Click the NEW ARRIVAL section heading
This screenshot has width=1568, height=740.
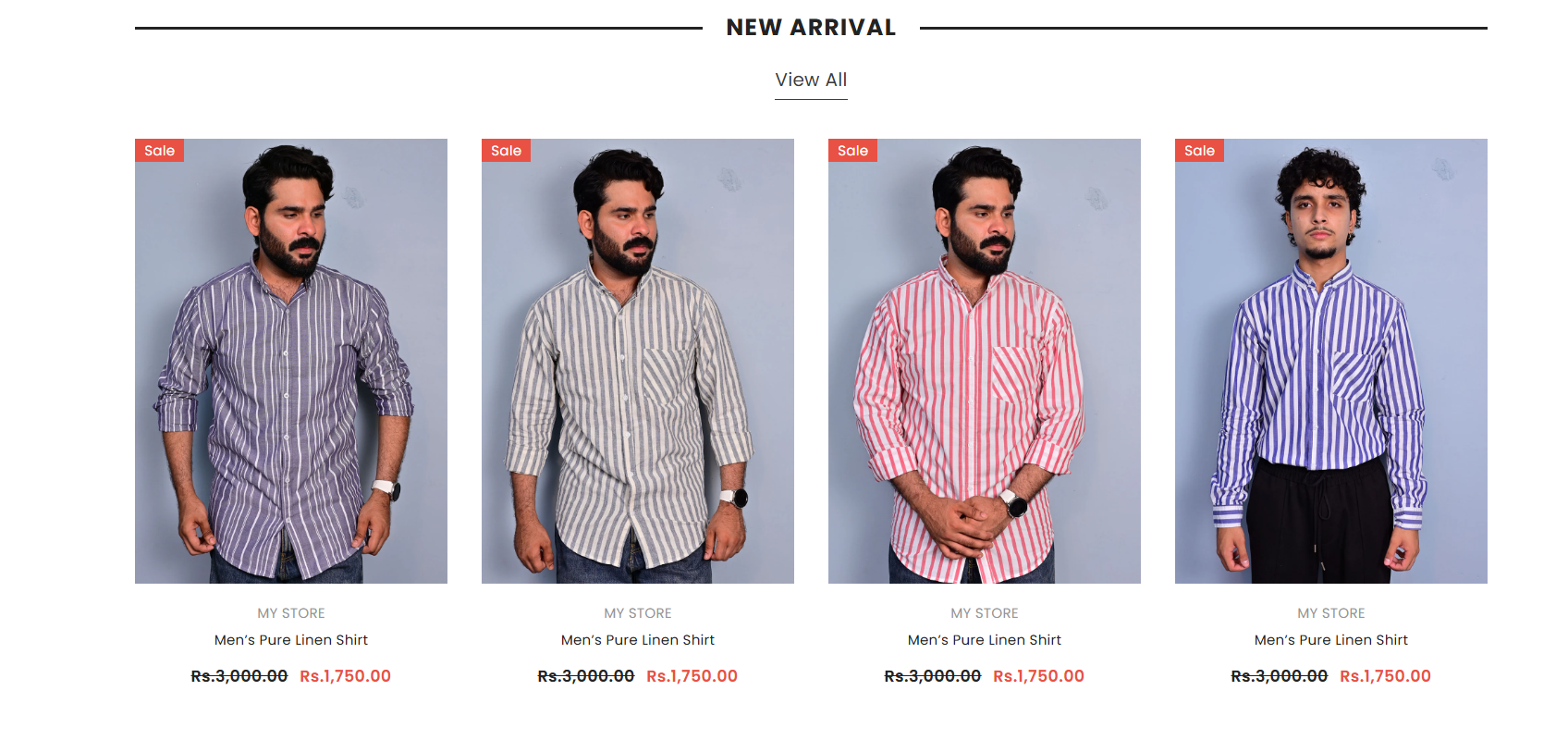[x=811, y=28]
